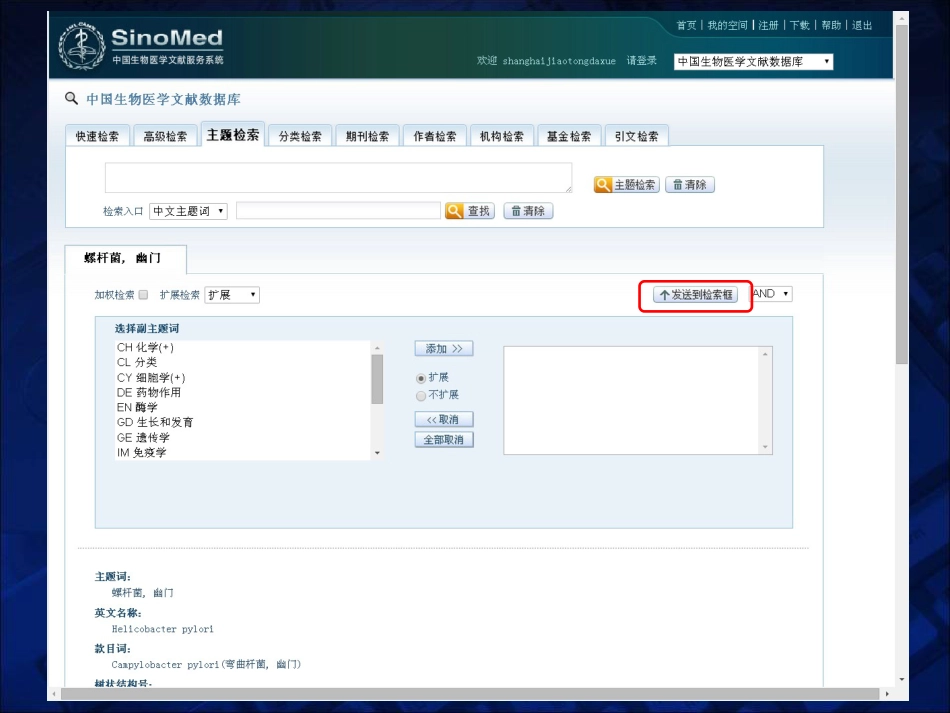Click the magnifier icon beside database title
The image size is (950, 713).
[x=71, y=99]
